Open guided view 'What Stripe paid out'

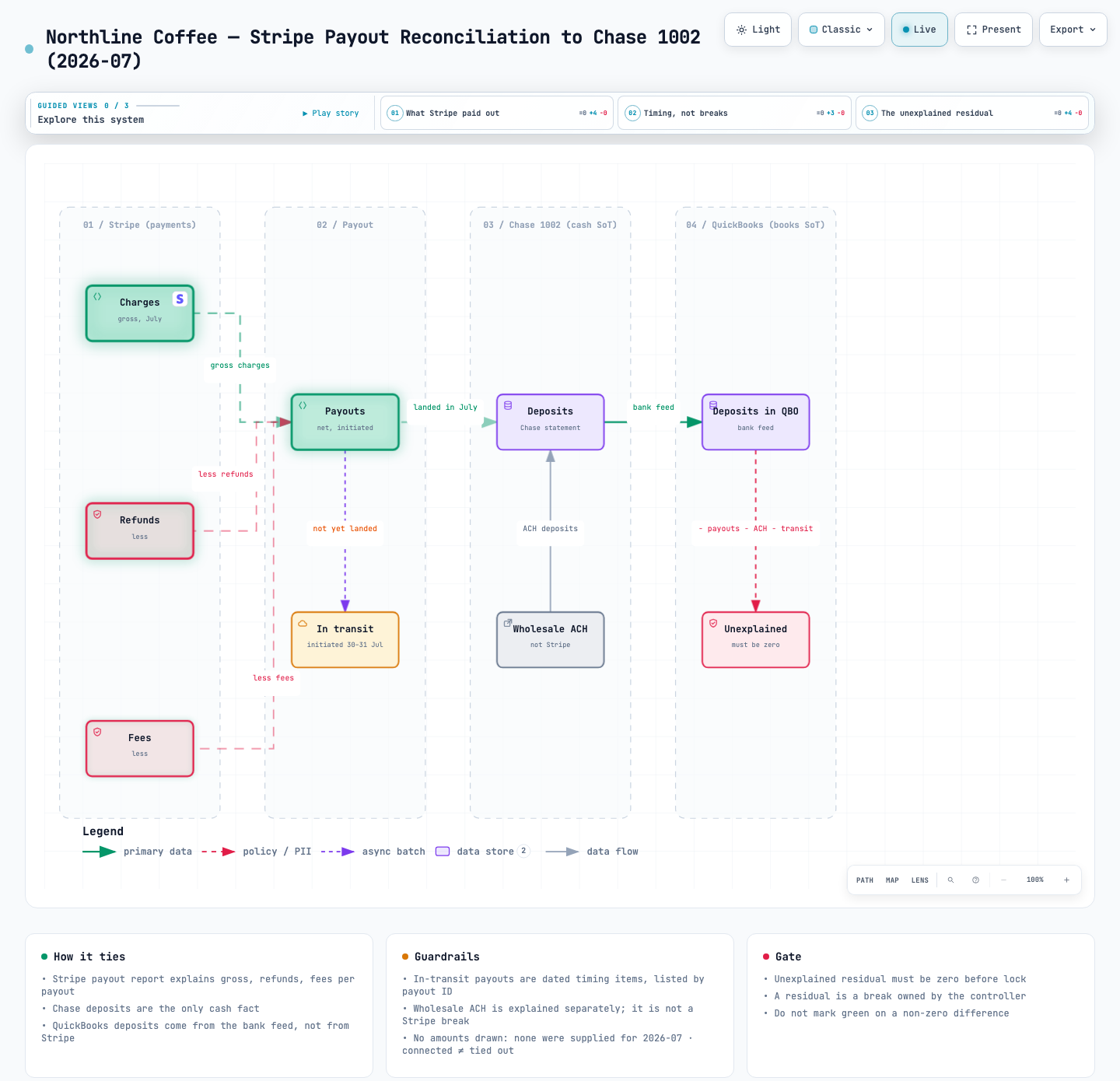(x=497, y=113)
